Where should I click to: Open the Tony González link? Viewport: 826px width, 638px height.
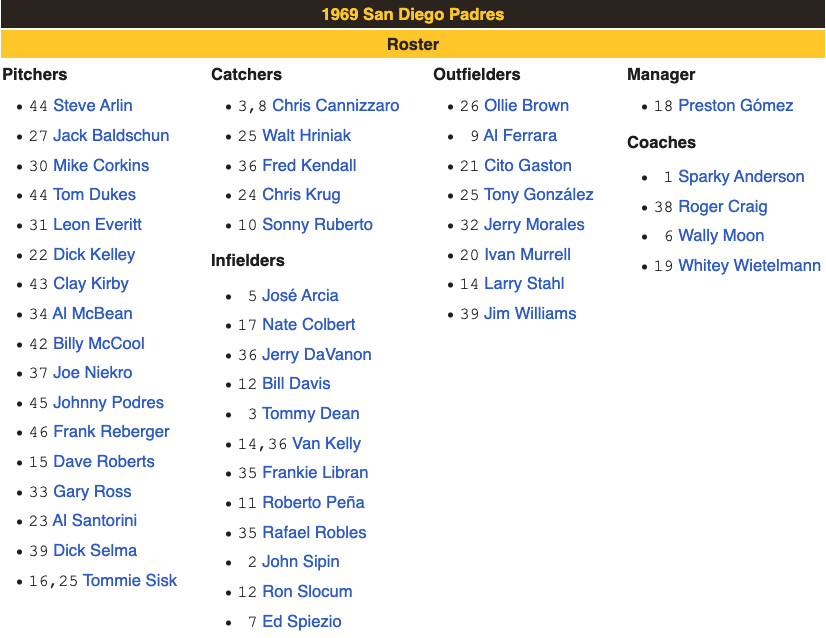click(x=539, y=194)
